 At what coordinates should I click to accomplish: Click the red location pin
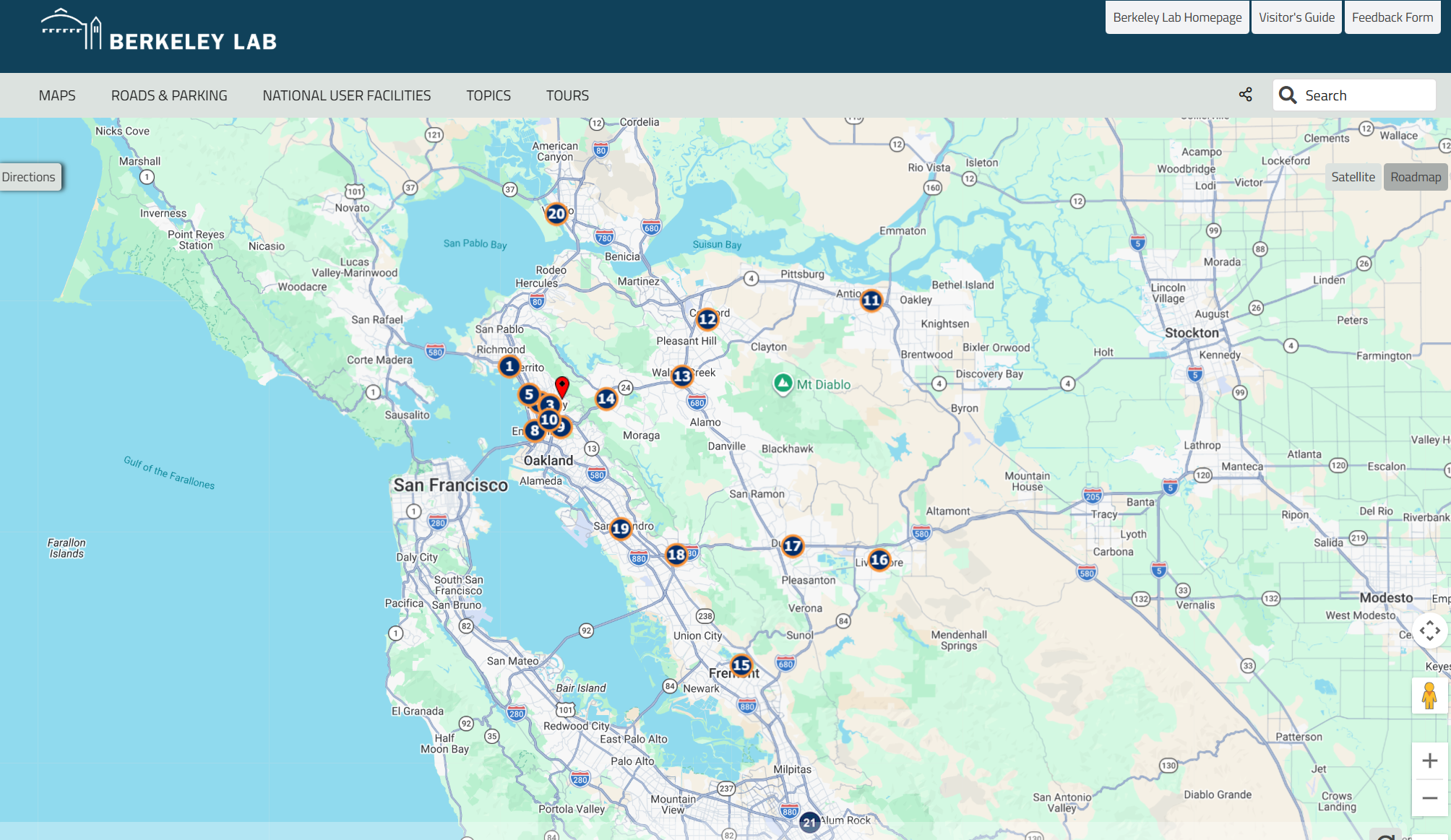click(562, 386)
